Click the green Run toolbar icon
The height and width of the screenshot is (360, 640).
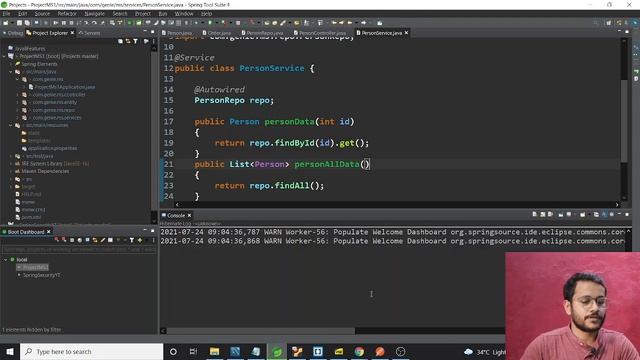click(210, 23)
